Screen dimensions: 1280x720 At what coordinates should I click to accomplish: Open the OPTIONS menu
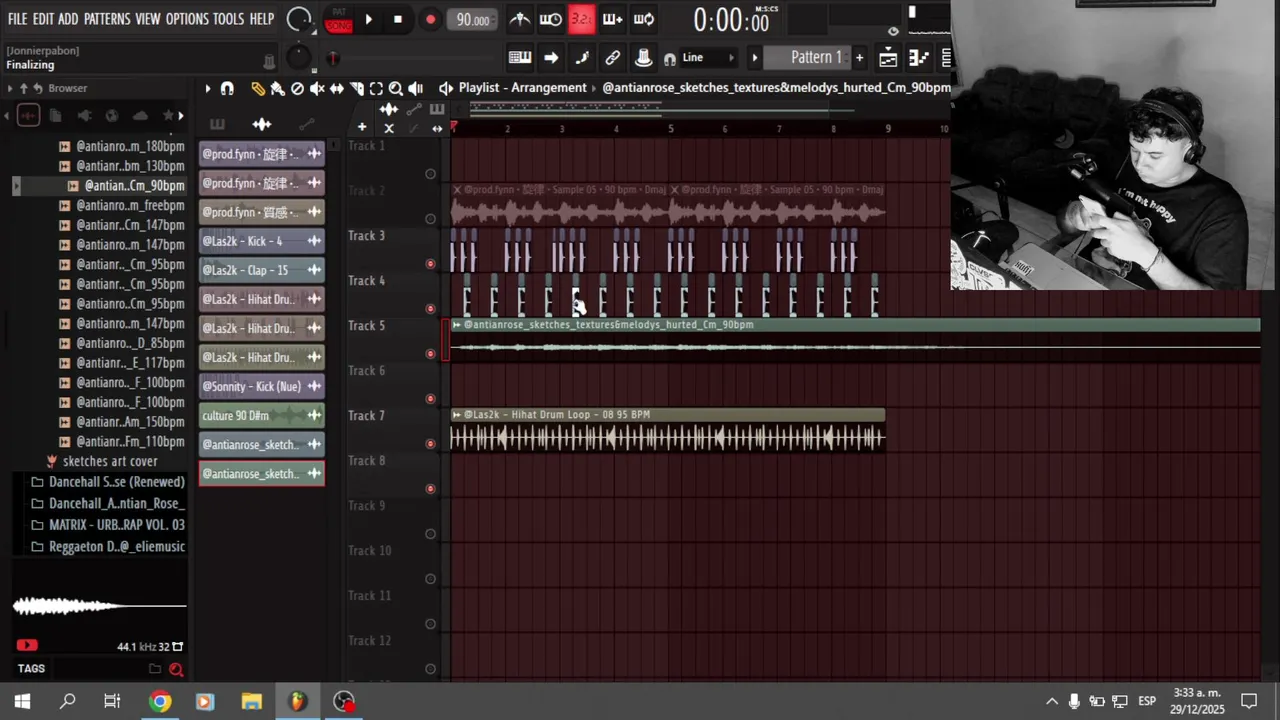coord(187,19)
